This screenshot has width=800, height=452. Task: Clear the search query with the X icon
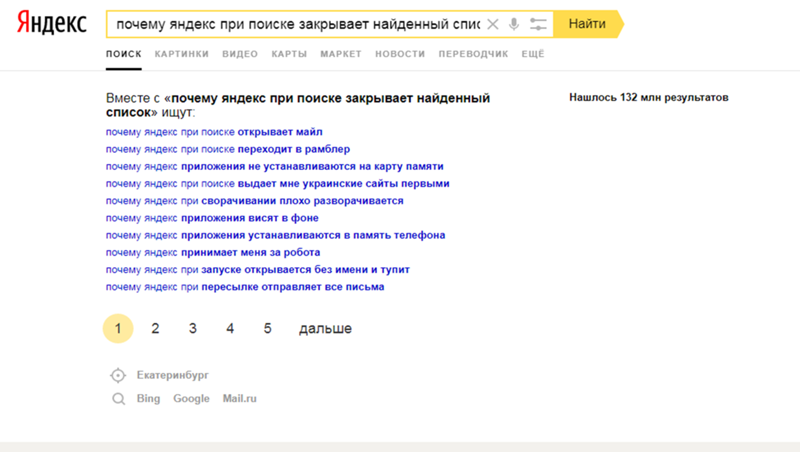(x=492, y=24)
